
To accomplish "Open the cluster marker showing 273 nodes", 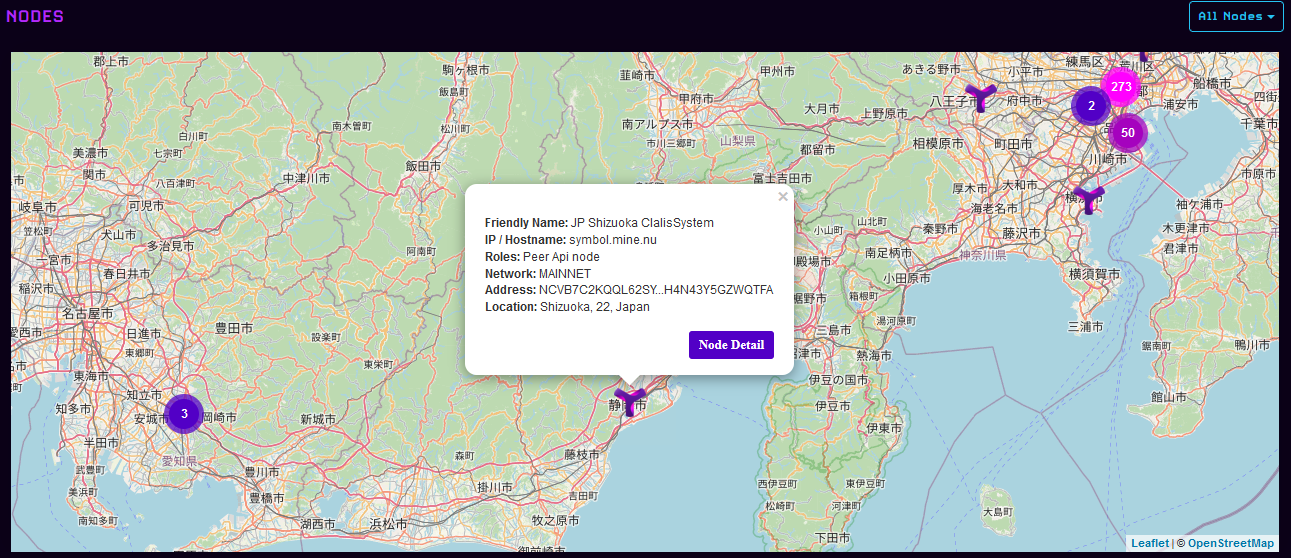I will (1121, 87).
